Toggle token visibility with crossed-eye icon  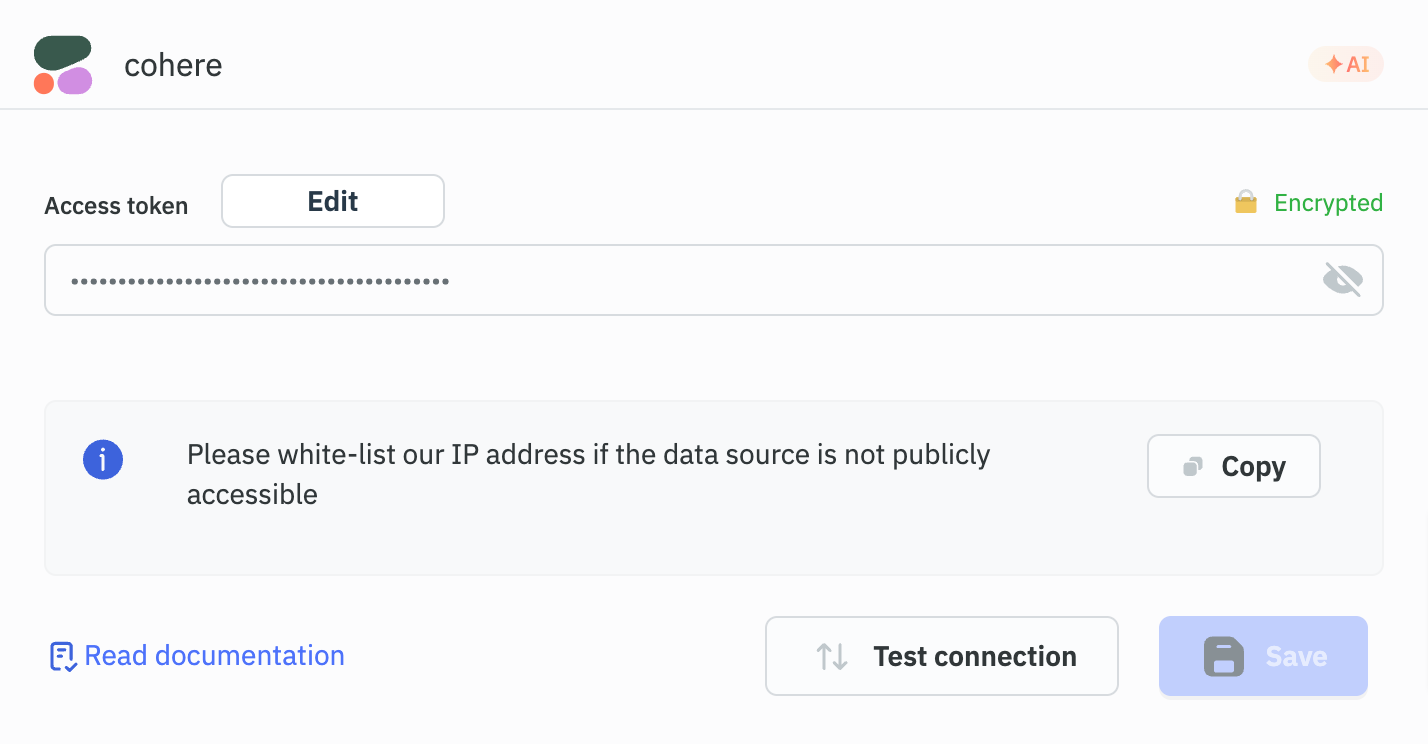(1342, 281)
